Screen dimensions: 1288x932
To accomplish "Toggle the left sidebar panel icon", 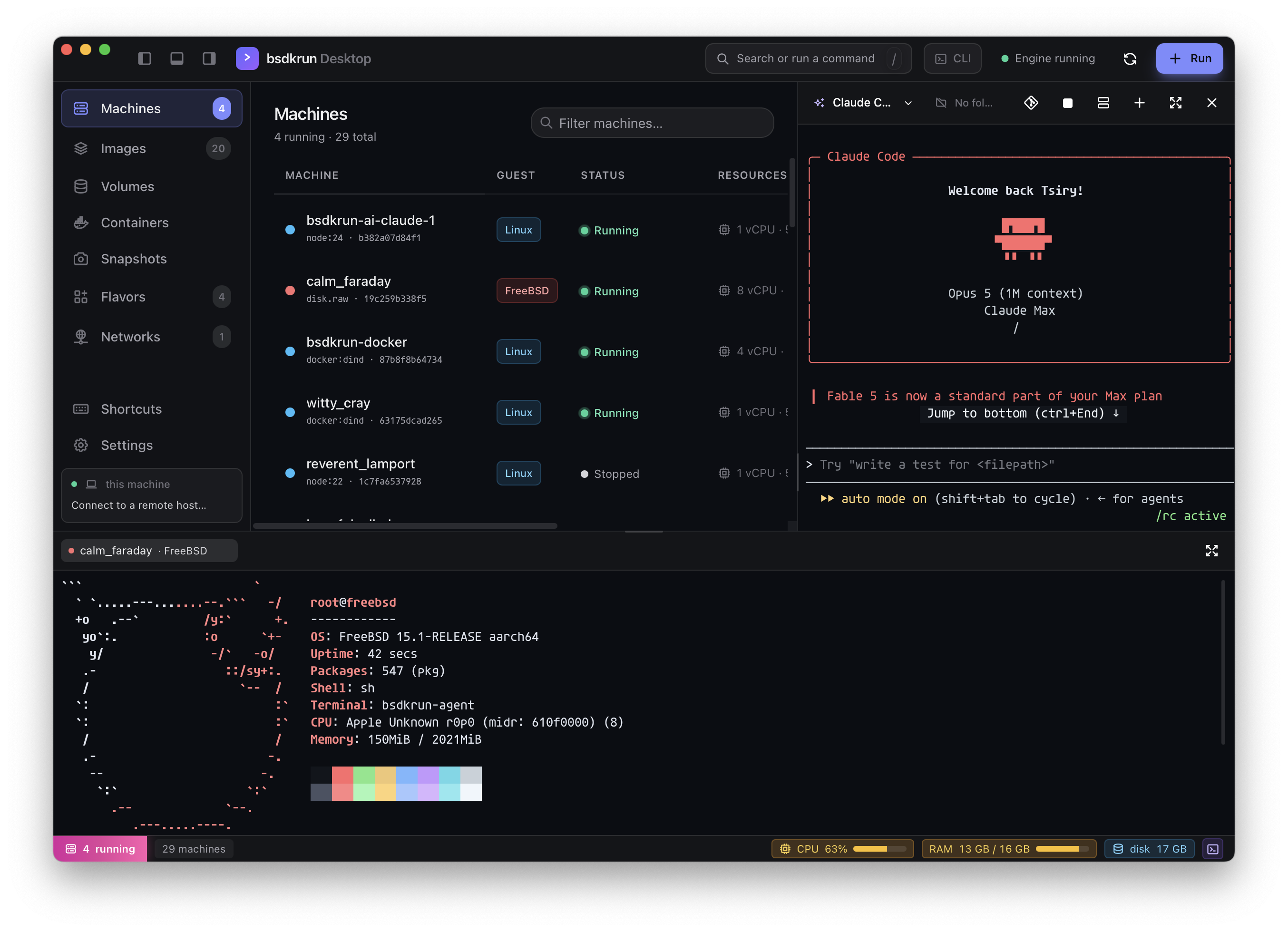I will tap(144, 58).
